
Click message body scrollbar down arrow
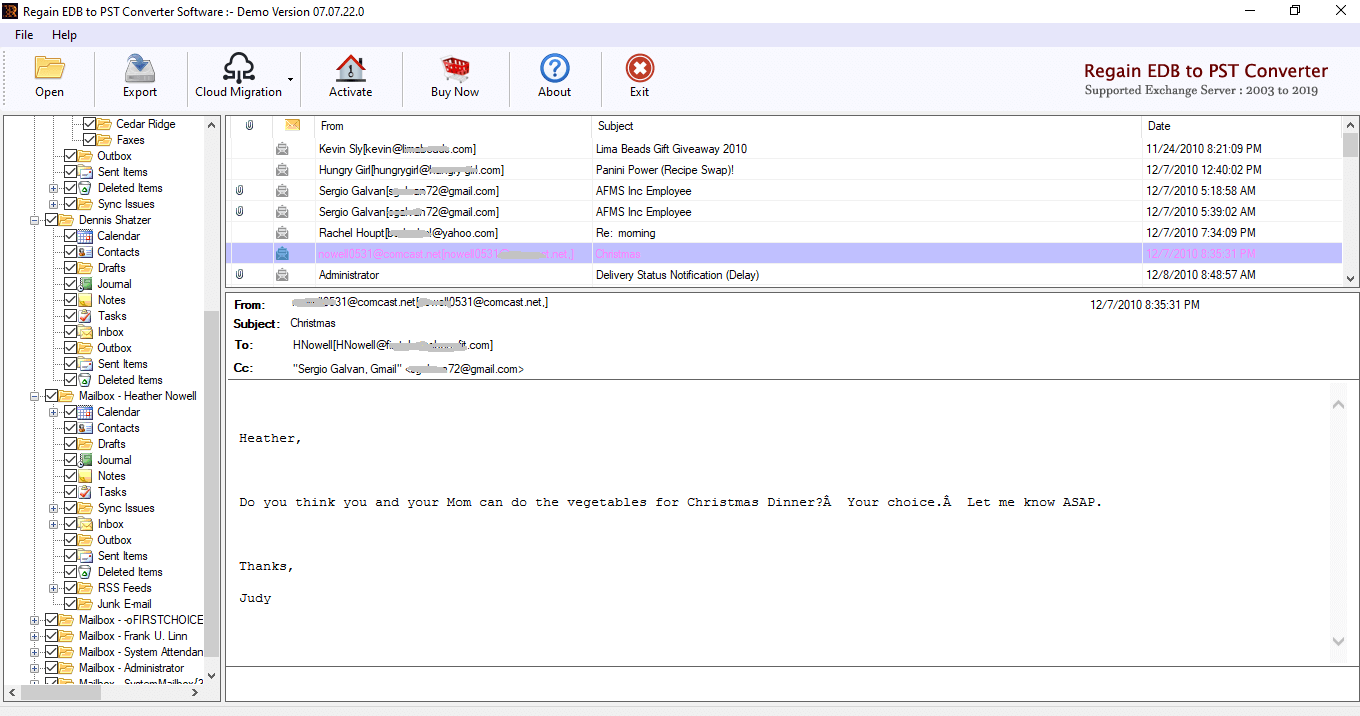point(1339,641)
